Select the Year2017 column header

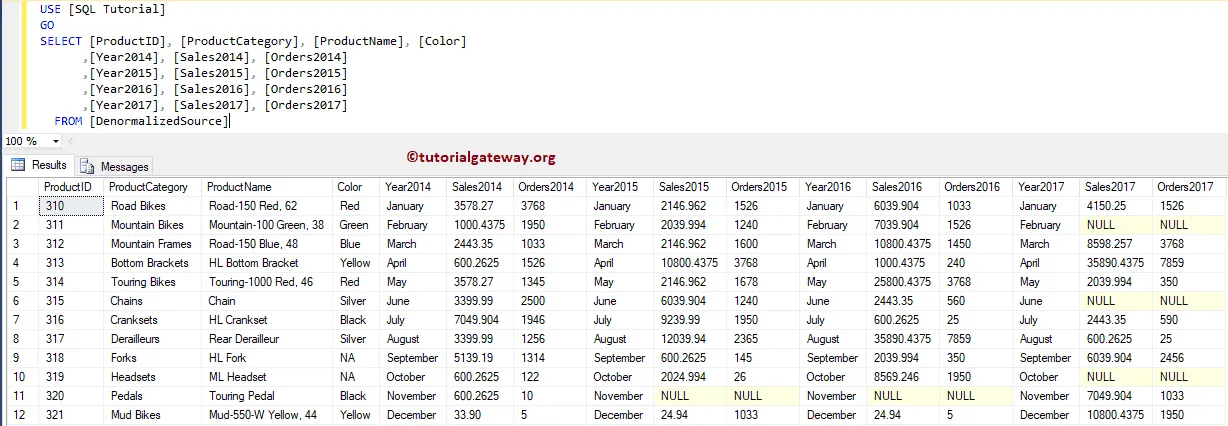[x=1045, y=187]
